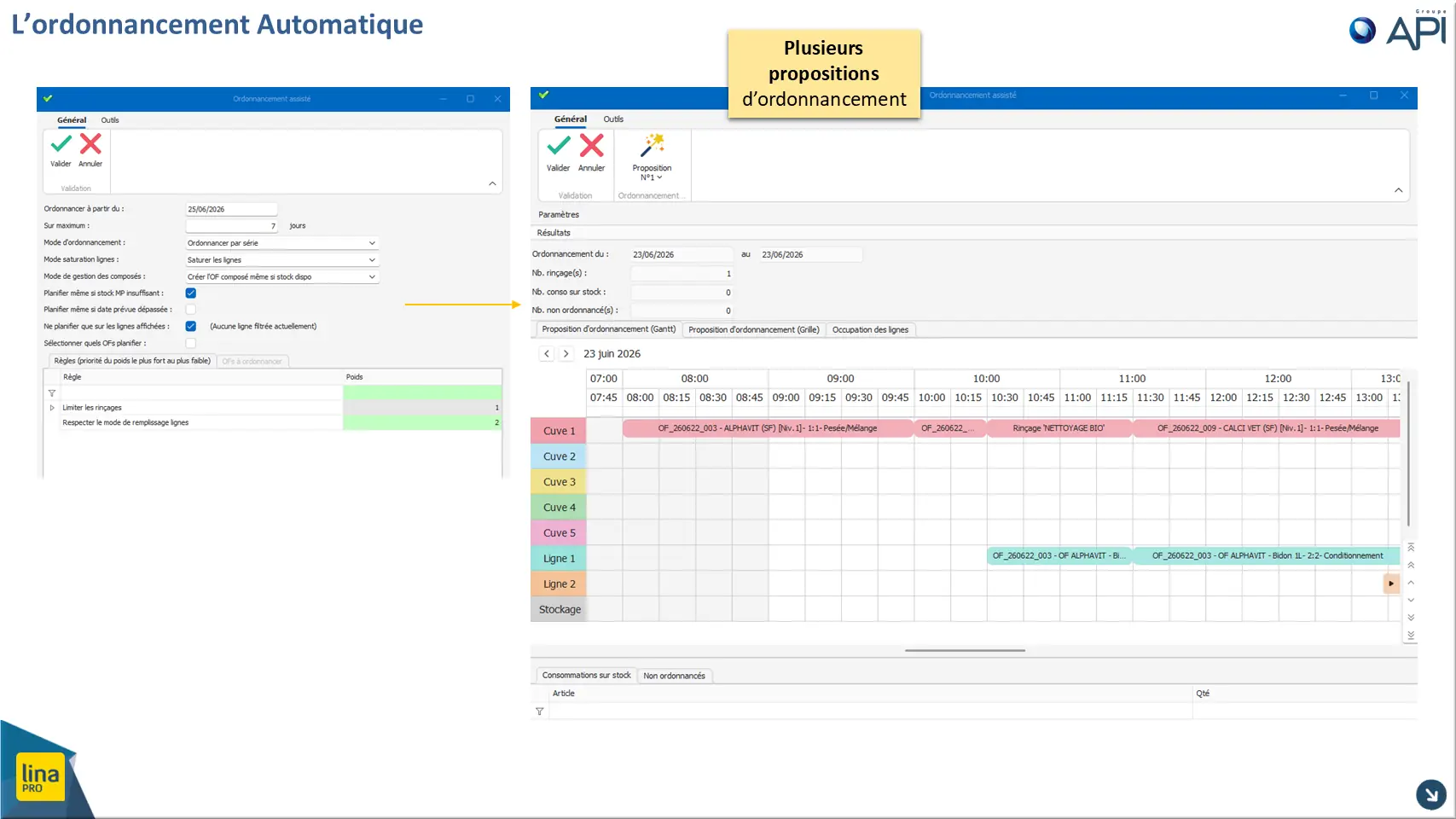
Task: Jump to the last row with bottom scroll arrow
Action: tap(1411, 636)
